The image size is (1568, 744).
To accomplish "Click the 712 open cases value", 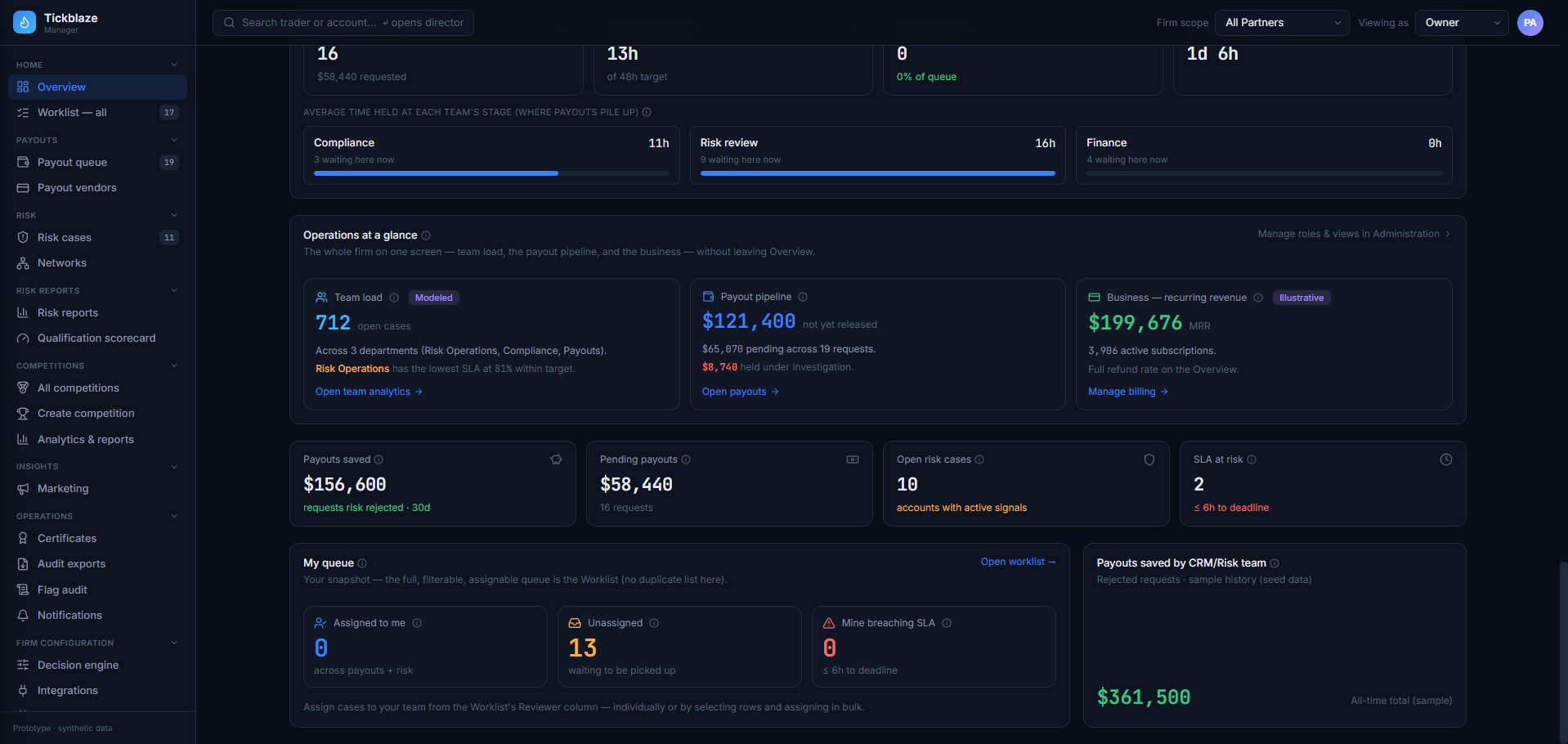I will click(333, 323).
